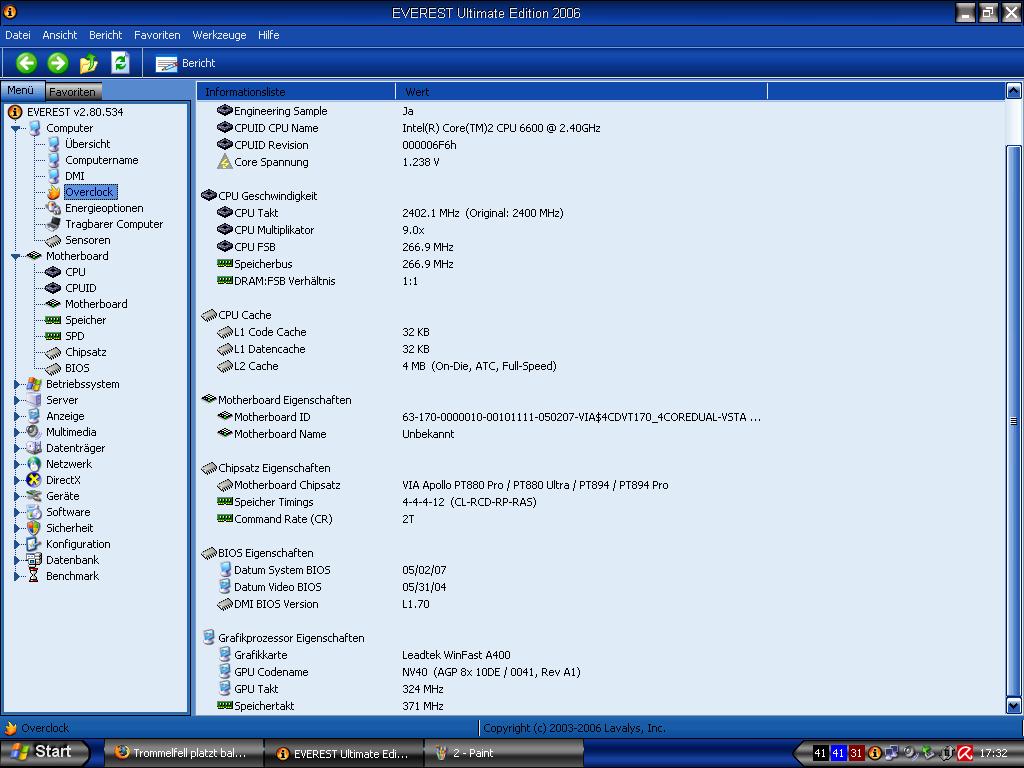Screen dimensions: 1024x768
Task: Click the Windows Start button
Action: pos(44,752)
